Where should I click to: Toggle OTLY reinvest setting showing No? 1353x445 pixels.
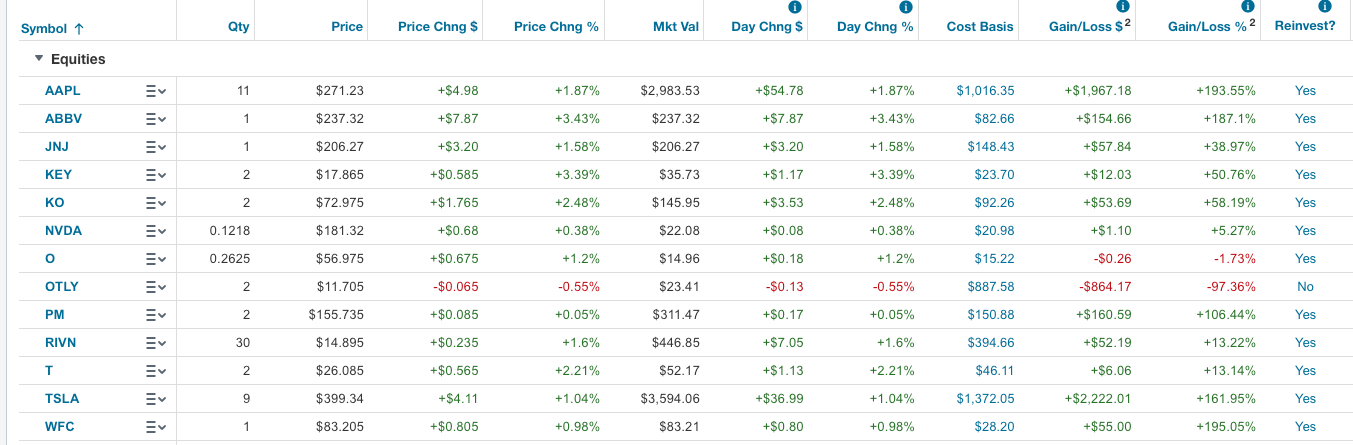tap(1305, 287)
